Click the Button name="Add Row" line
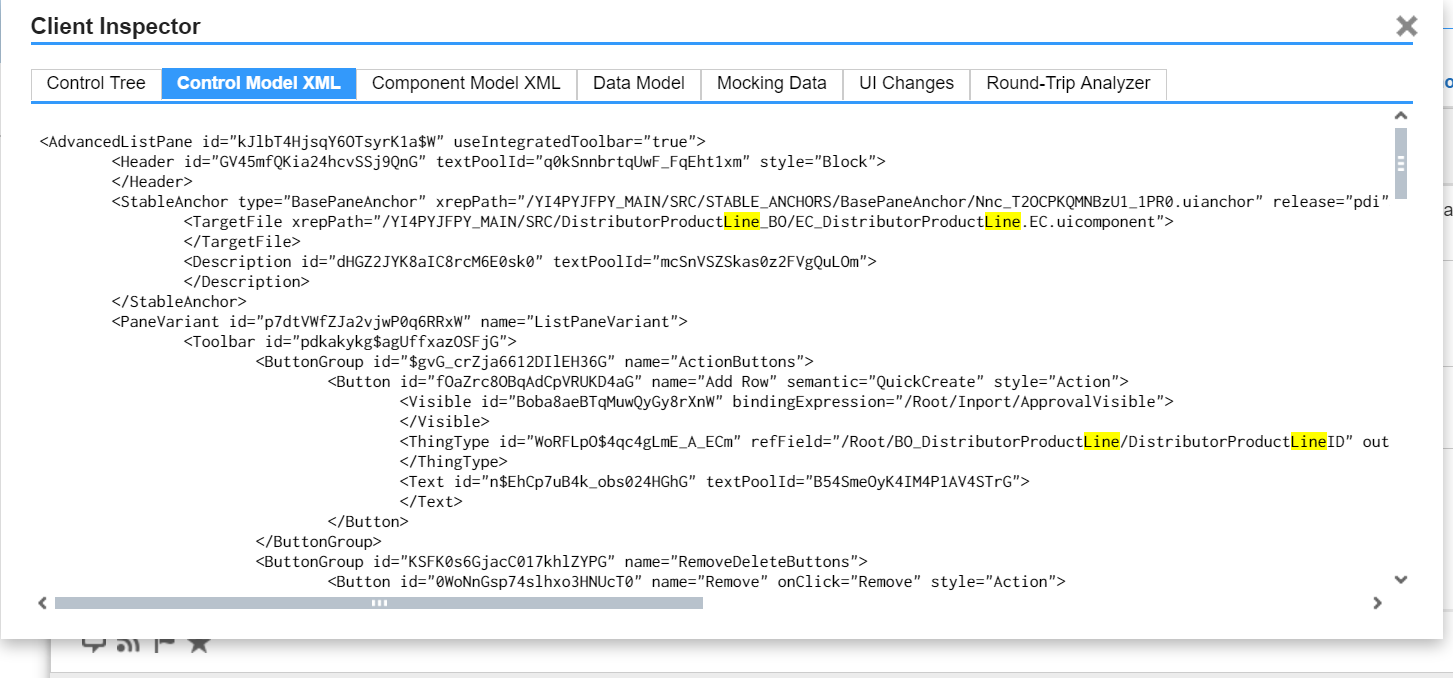 pos(728,382)
